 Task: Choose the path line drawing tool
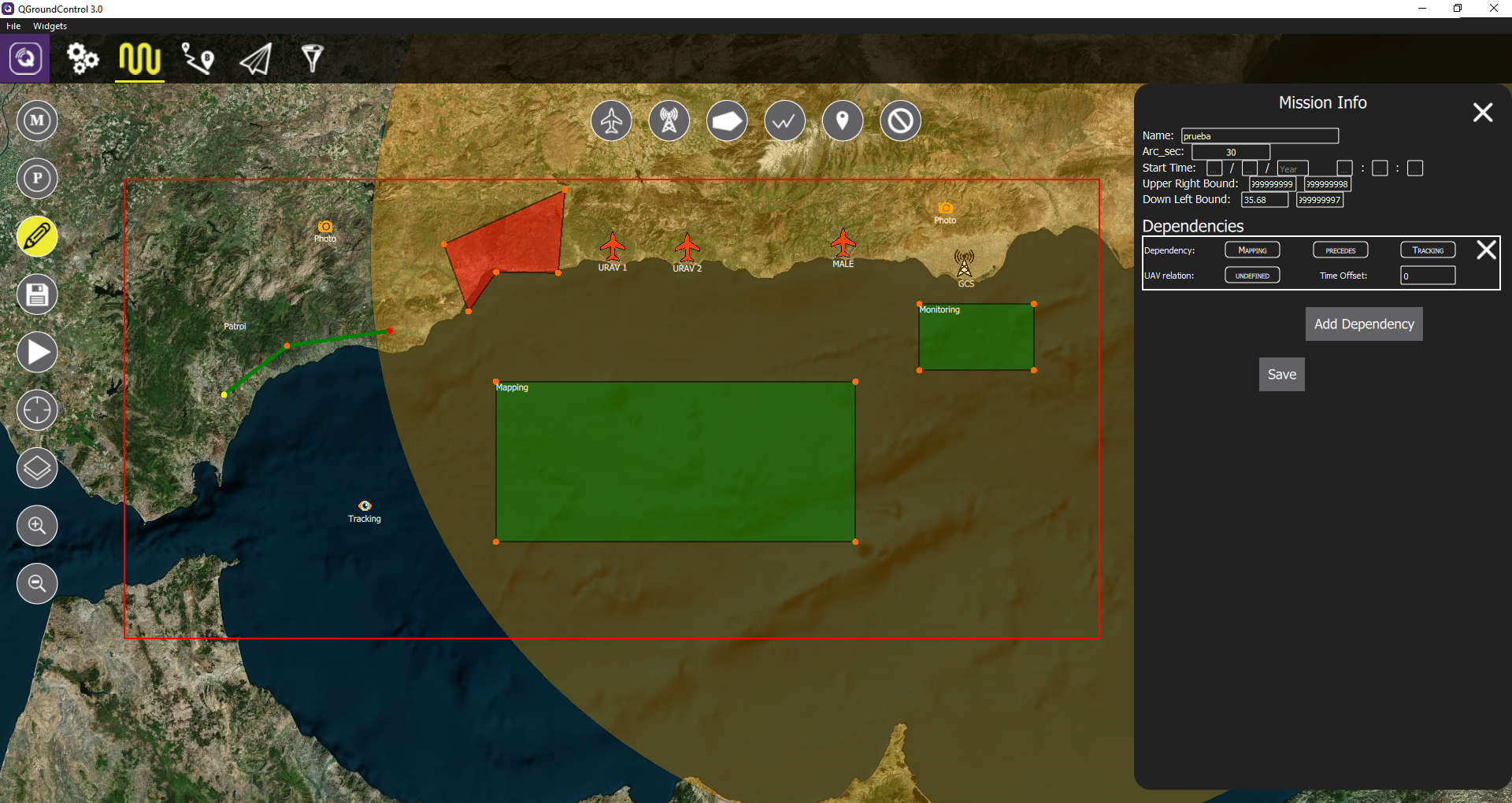coord(784,121)
